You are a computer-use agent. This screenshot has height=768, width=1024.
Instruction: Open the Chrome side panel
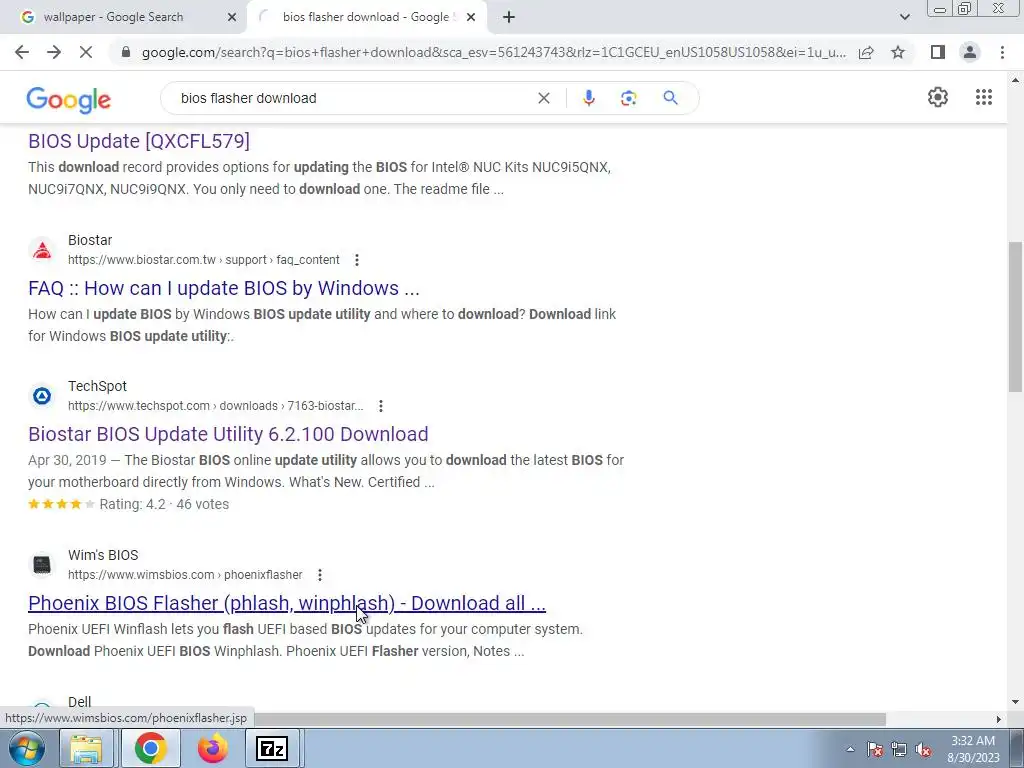pos(938,52)
